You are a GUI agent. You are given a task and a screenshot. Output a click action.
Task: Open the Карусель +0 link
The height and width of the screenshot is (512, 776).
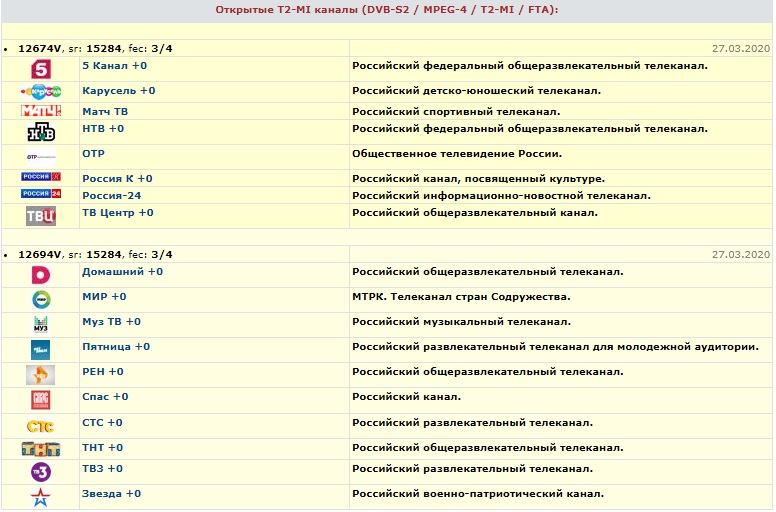pyautogui.click(x=119, y=91)
